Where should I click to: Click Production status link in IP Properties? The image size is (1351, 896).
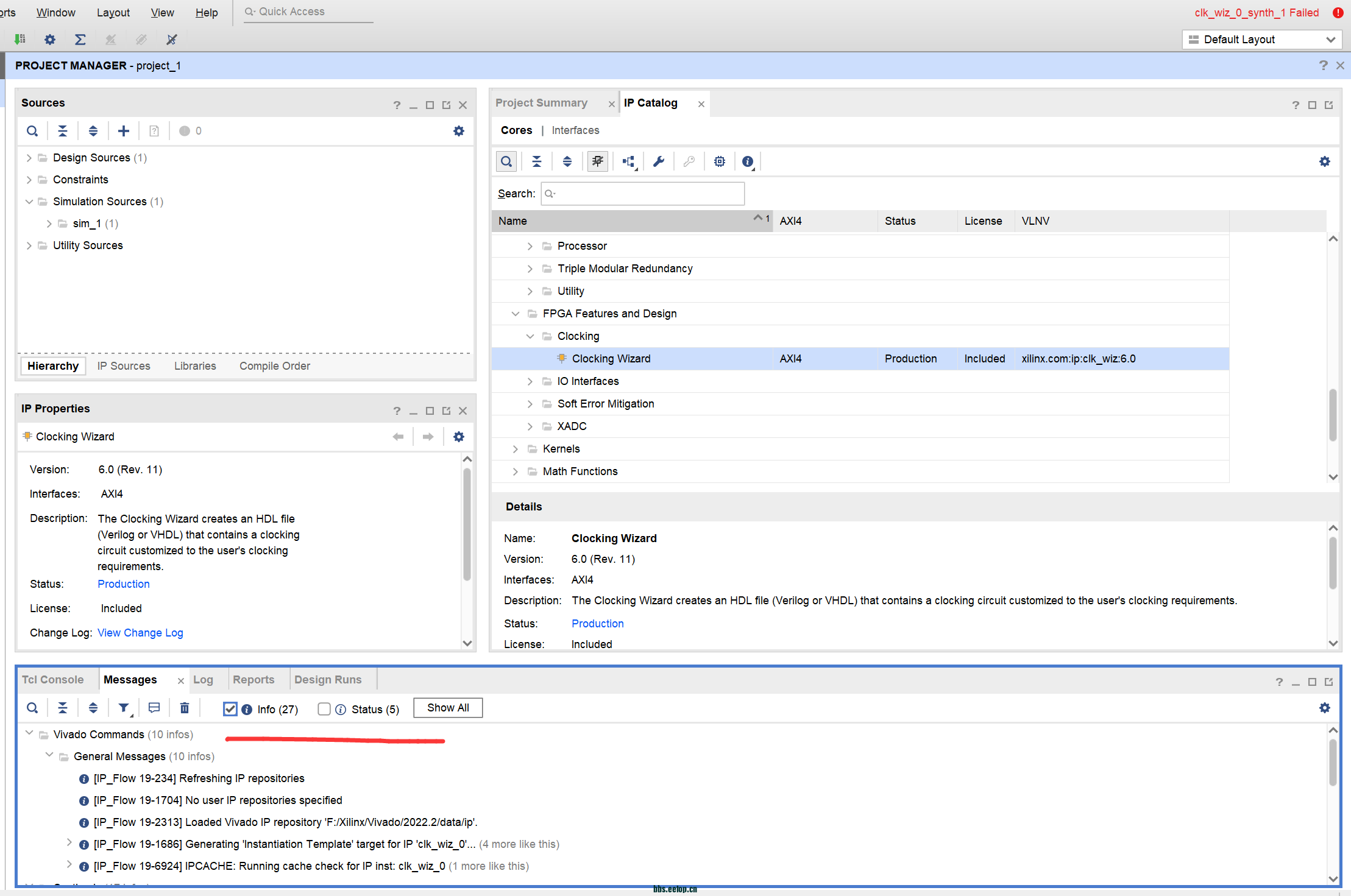click(124, 584)
